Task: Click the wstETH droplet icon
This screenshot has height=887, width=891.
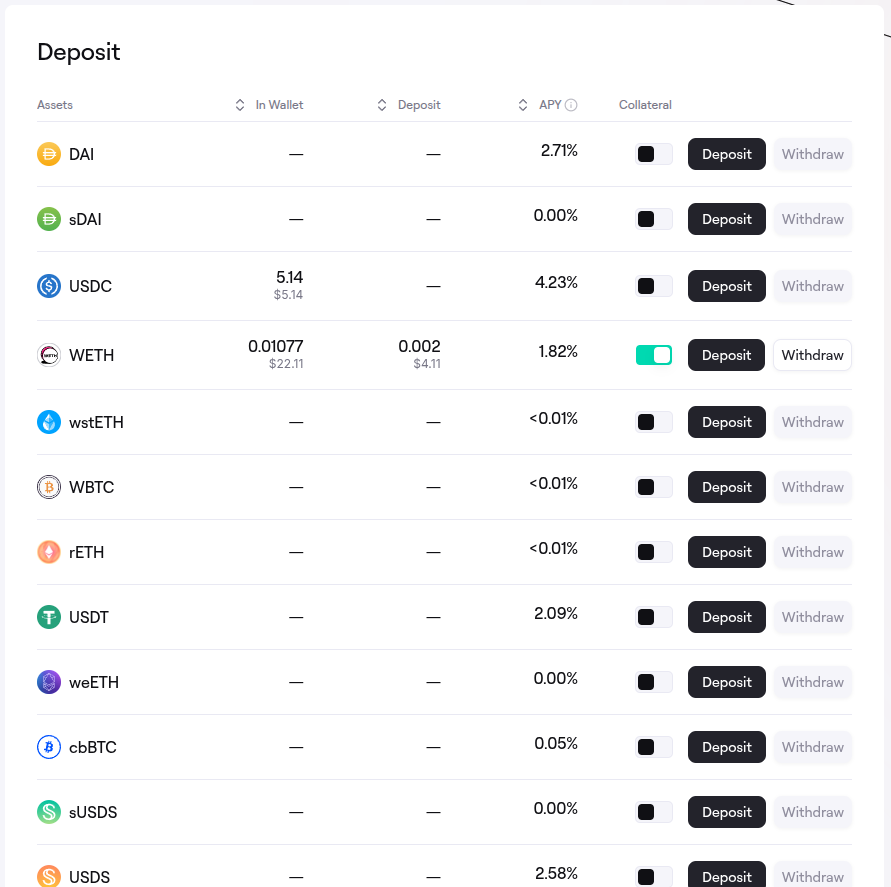Action: (49, 422)
